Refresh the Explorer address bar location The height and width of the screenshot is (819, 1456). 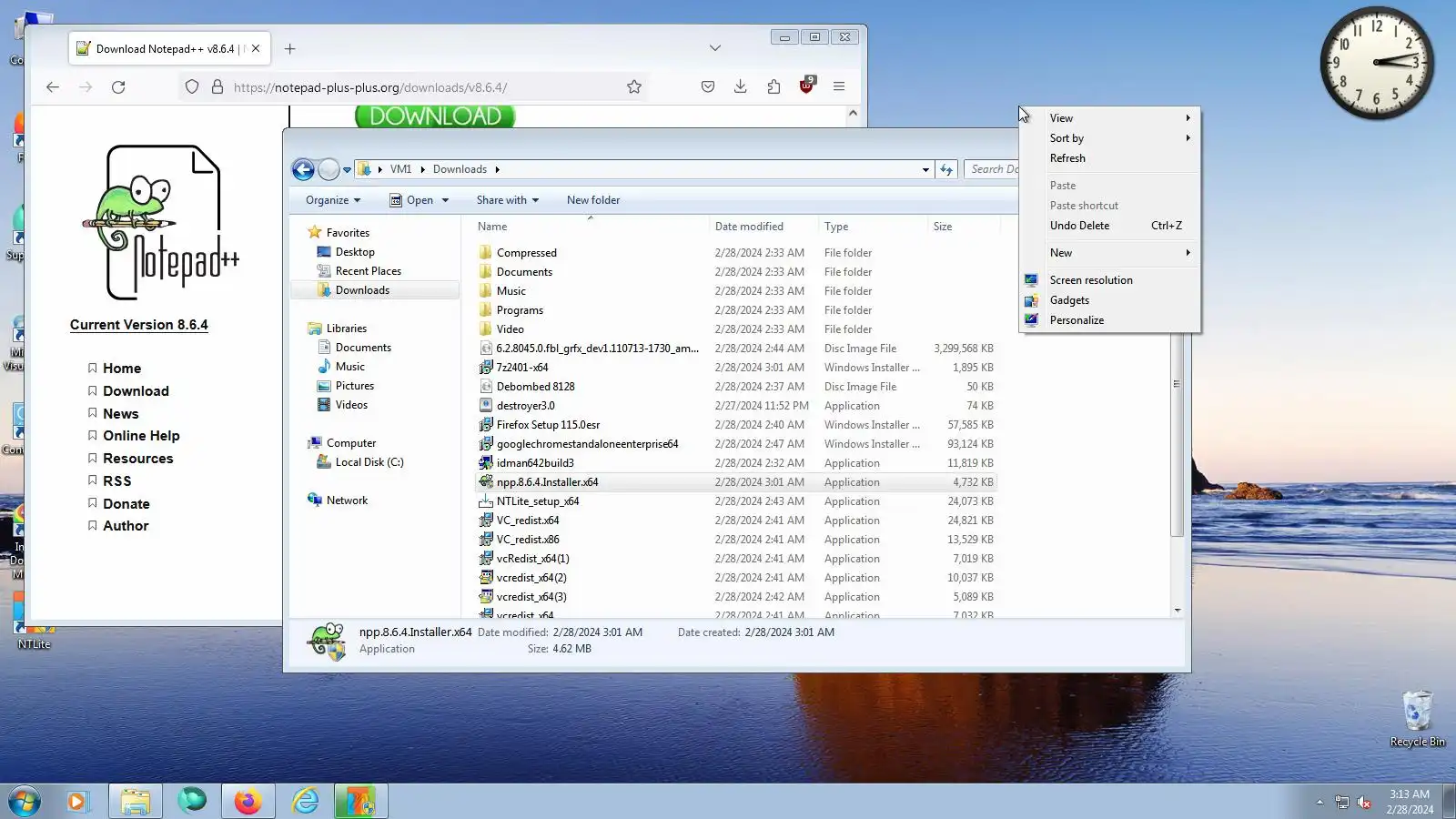pyautogui.click(x=946, y=169)
